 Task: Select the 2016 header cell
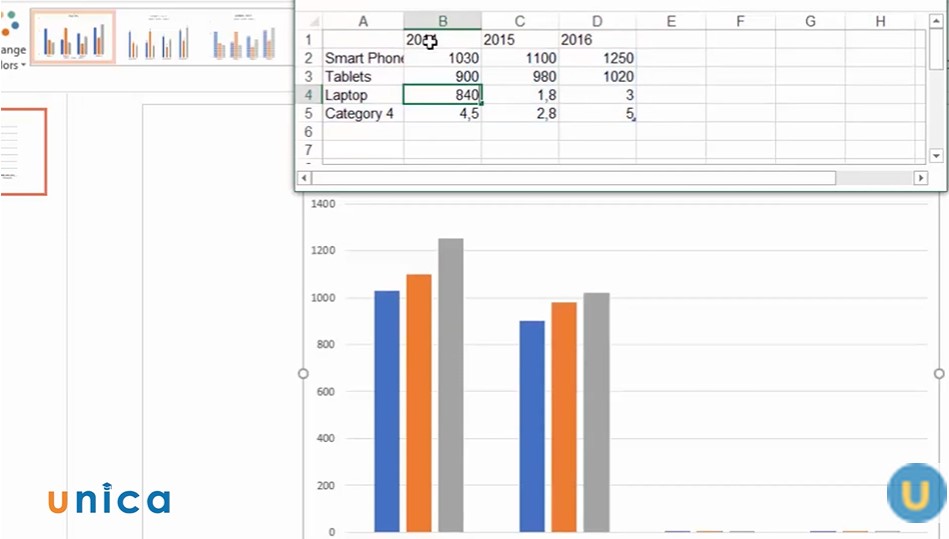click(x=597, y=40)
